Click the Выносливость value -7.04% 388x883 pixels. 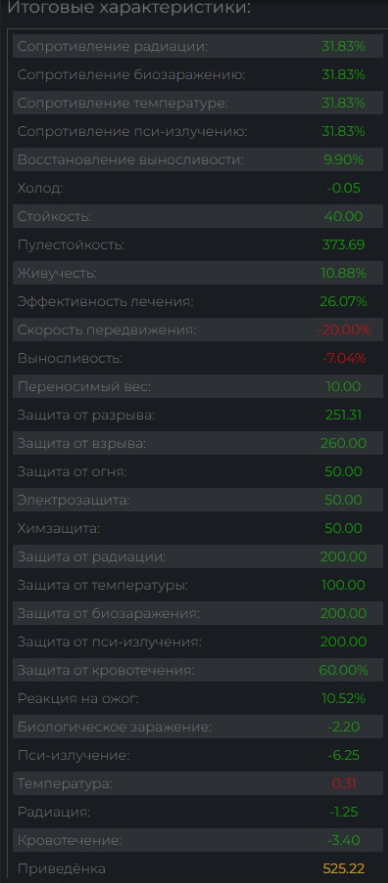point(344,358)
